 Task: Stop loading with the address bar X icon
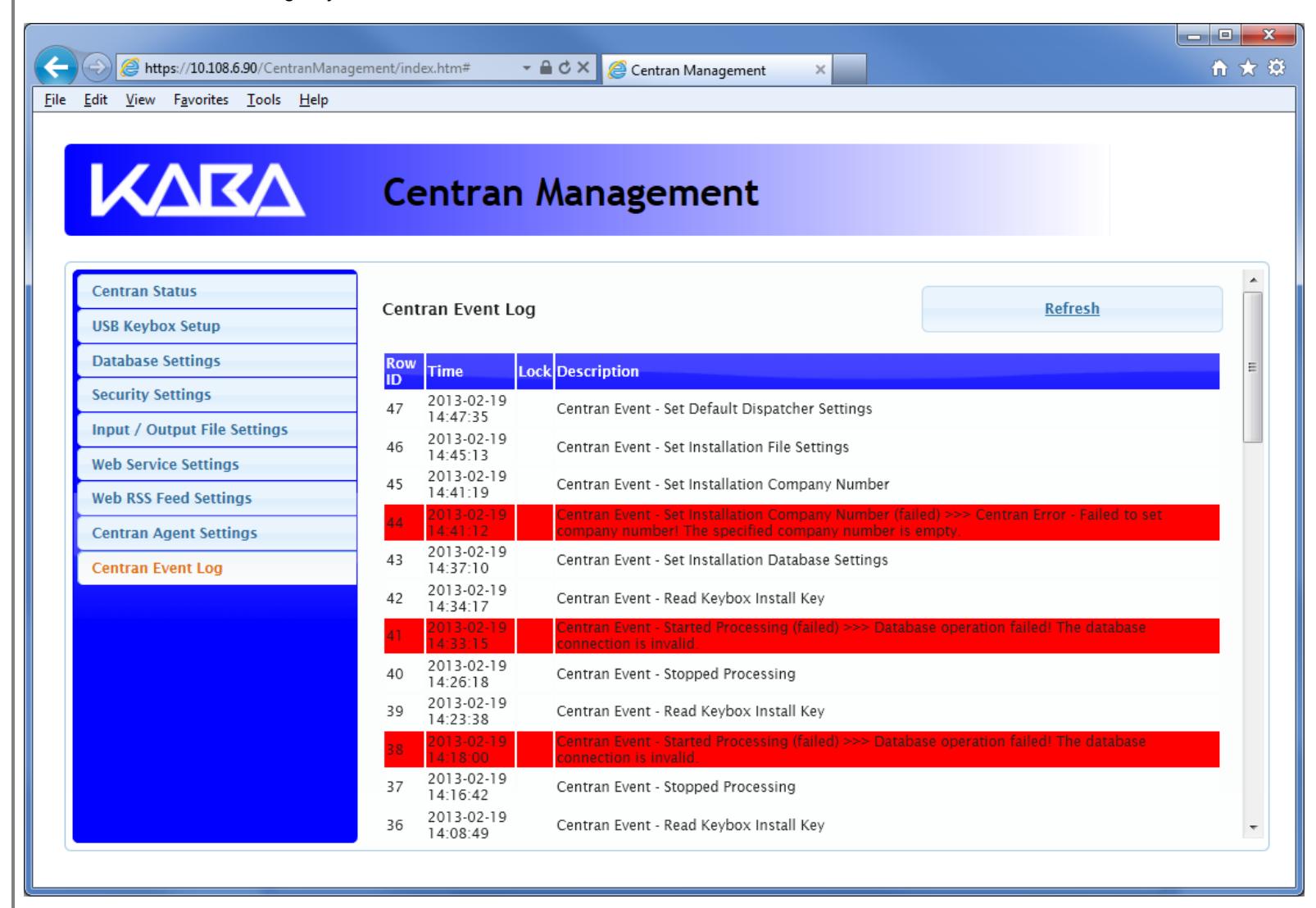(x=583, y=69)
